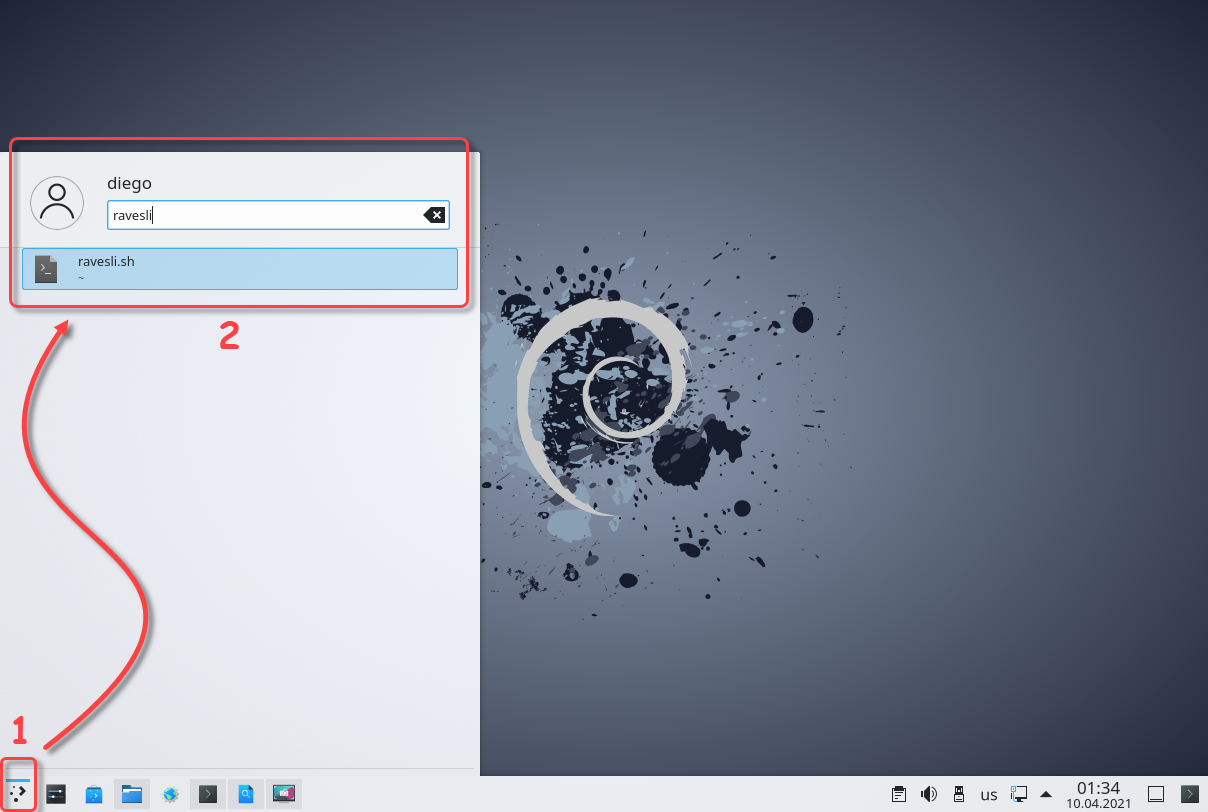Click the 10.04.2021 date in panel
The width and height of the screenshot is (1208, 812).
click(x=1098, y=804)
